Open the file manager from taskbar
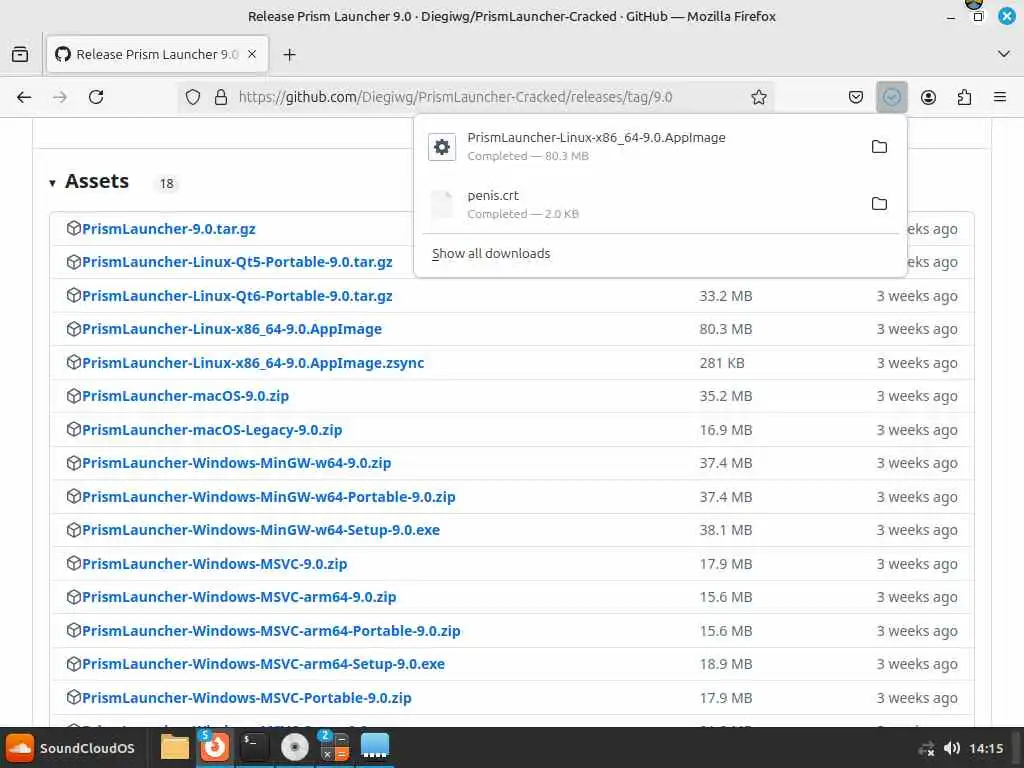Viewport: 1024px width, 768px height. 175,748
